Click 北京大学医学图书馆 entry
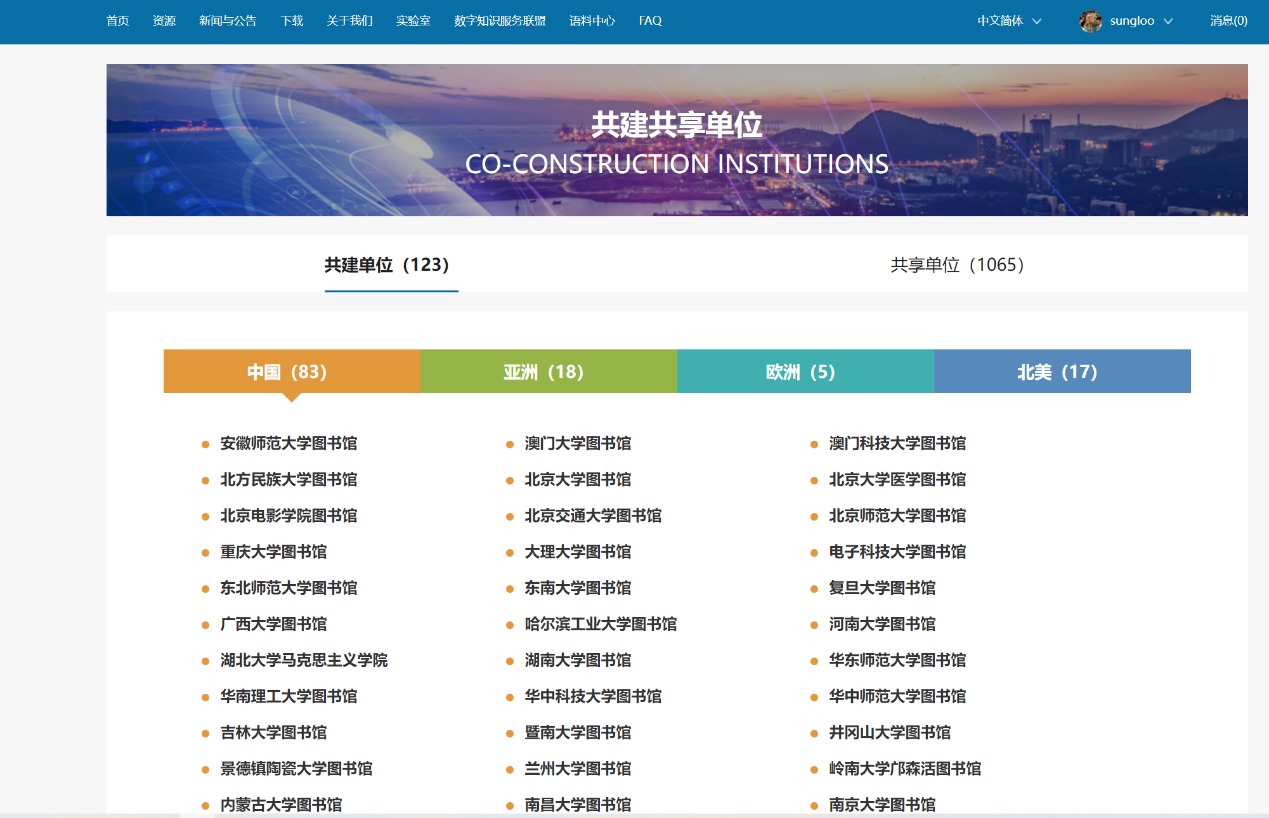The width and height of the screenshot is (1269, 818). (897, 479)
